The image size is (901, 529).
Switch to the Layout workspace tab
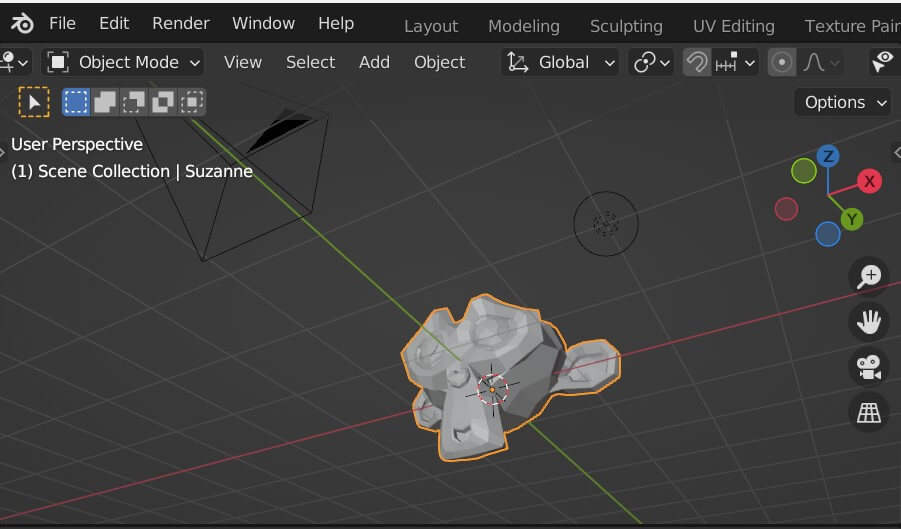pyautogui.click(x=431, y=26)
